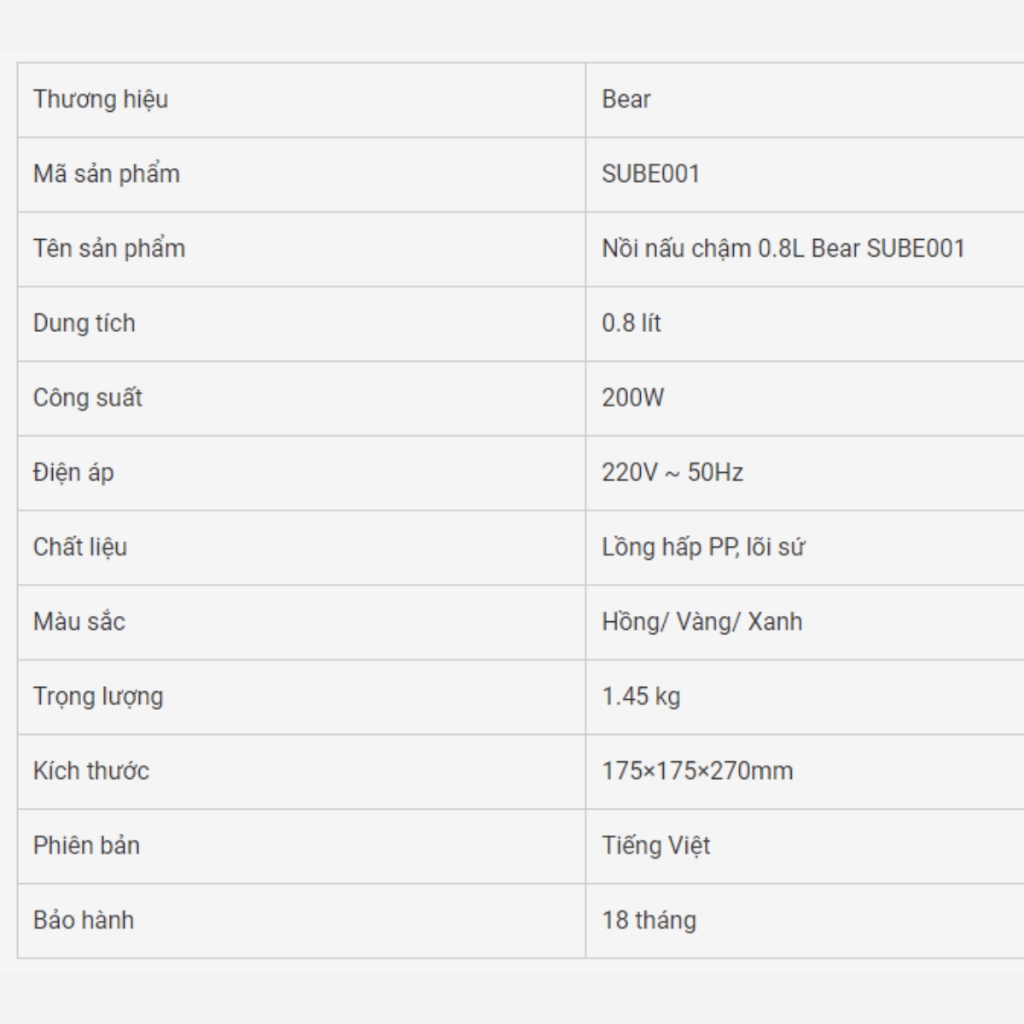Click the Điện áp label
Image resolution: width=1024 pixels, height=1024 pixels.
[73, 473]
